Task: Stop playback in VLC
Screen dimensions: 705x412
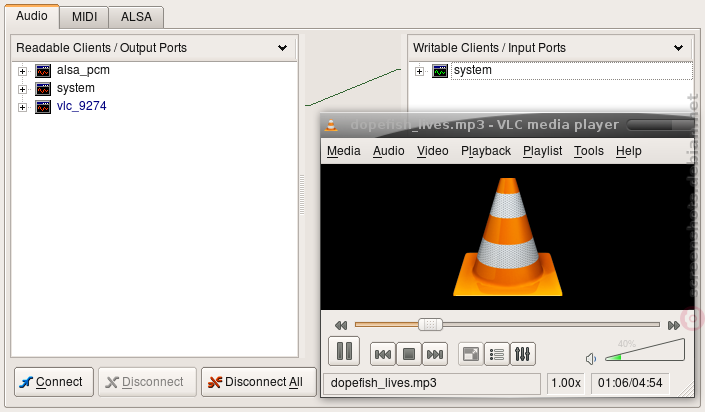Action: coord(409,354)
